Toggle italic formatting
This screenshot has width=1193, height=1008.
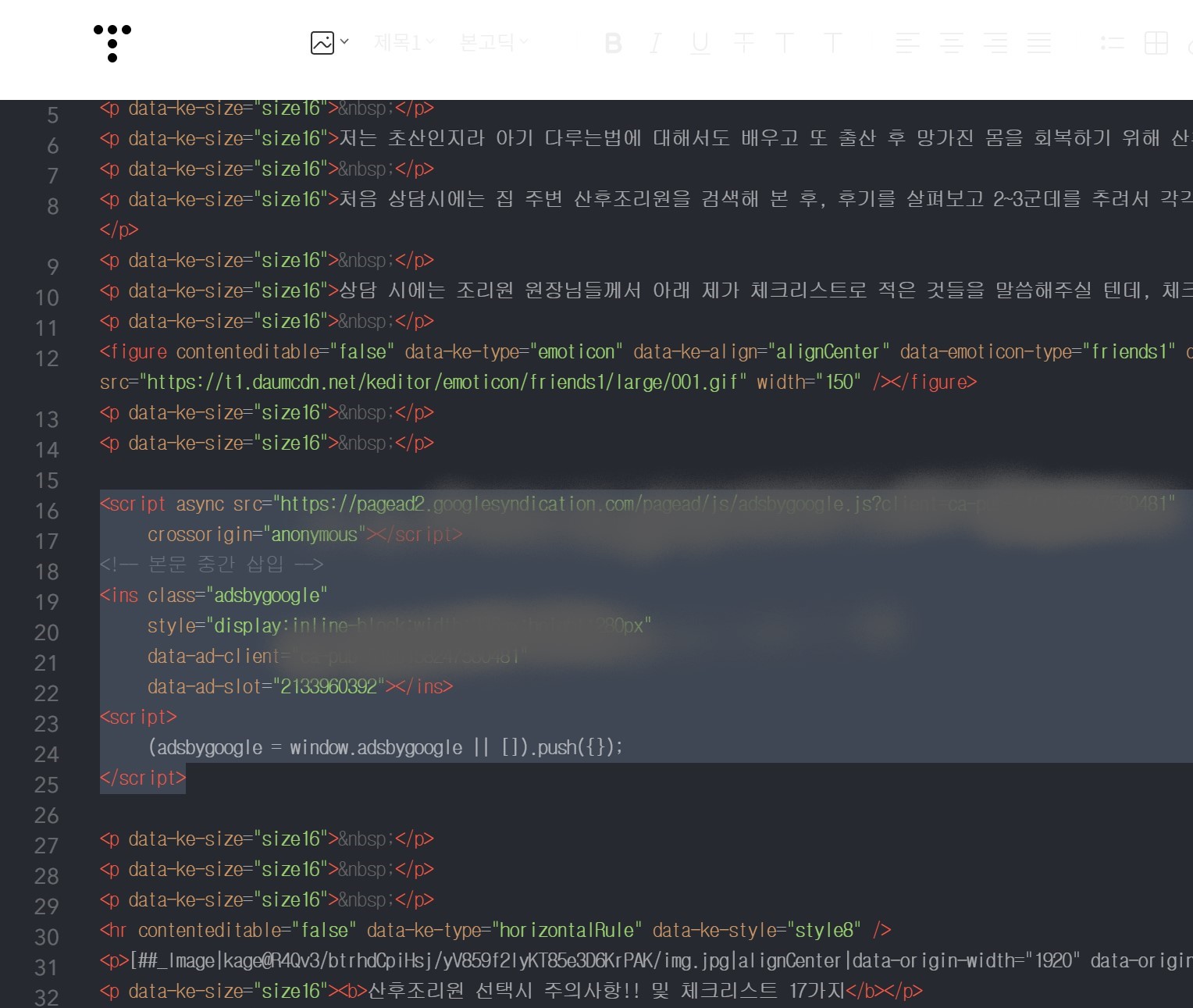tap(656, 43)
